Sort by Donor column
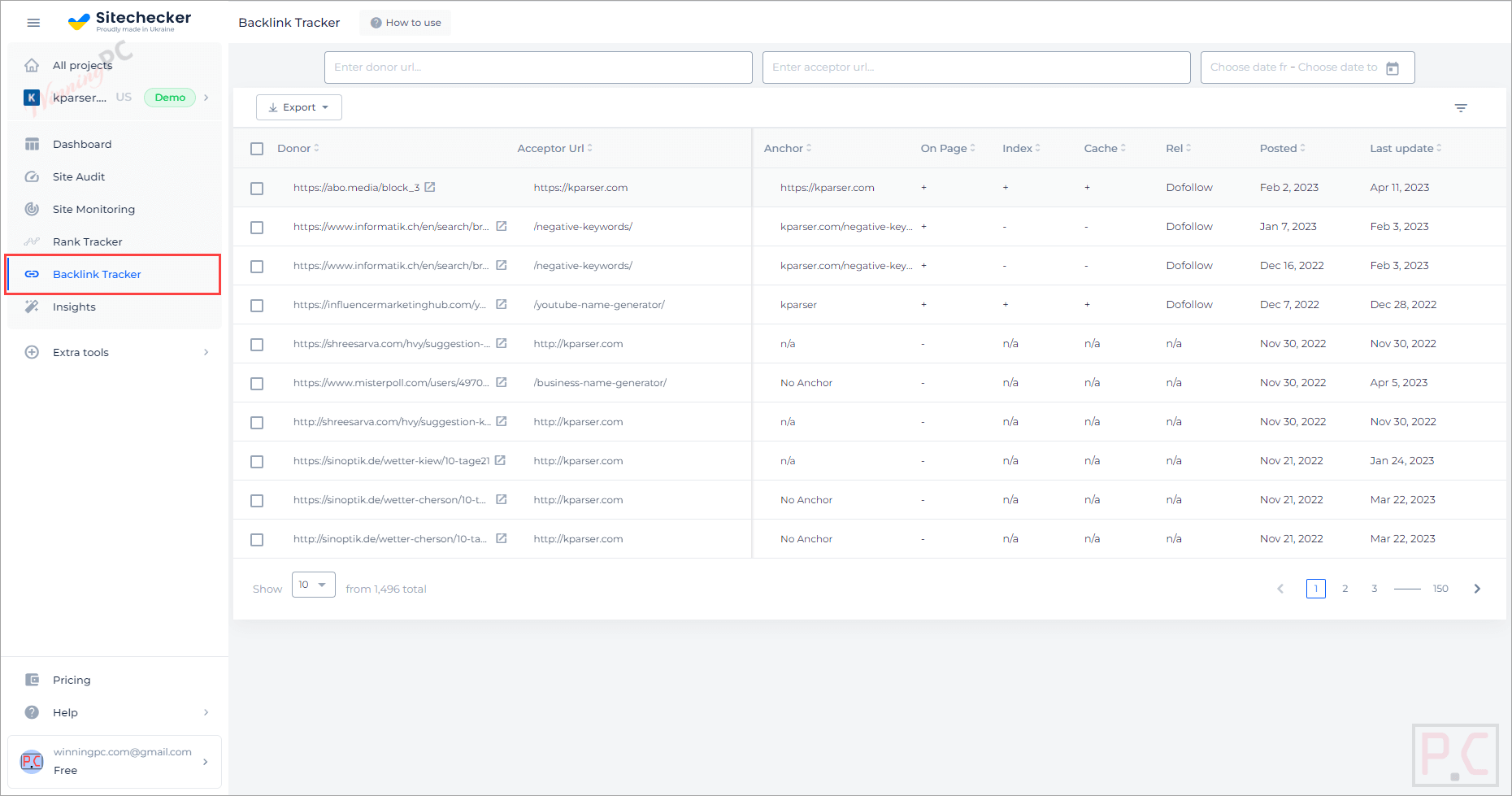1512x796 pixels. (298, 148)
